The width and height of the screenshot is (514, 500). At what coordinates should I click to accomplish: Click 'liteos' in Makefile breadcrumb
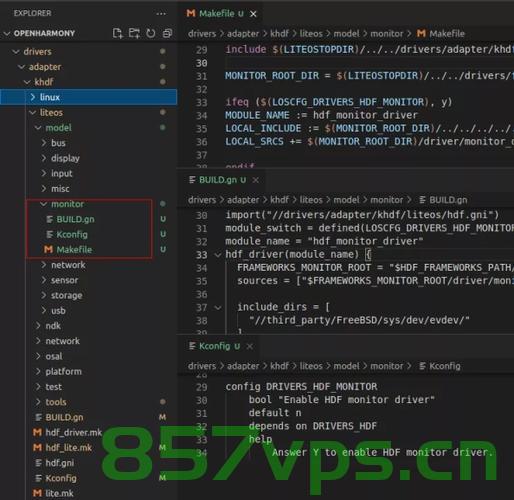[x=311, y=34]
